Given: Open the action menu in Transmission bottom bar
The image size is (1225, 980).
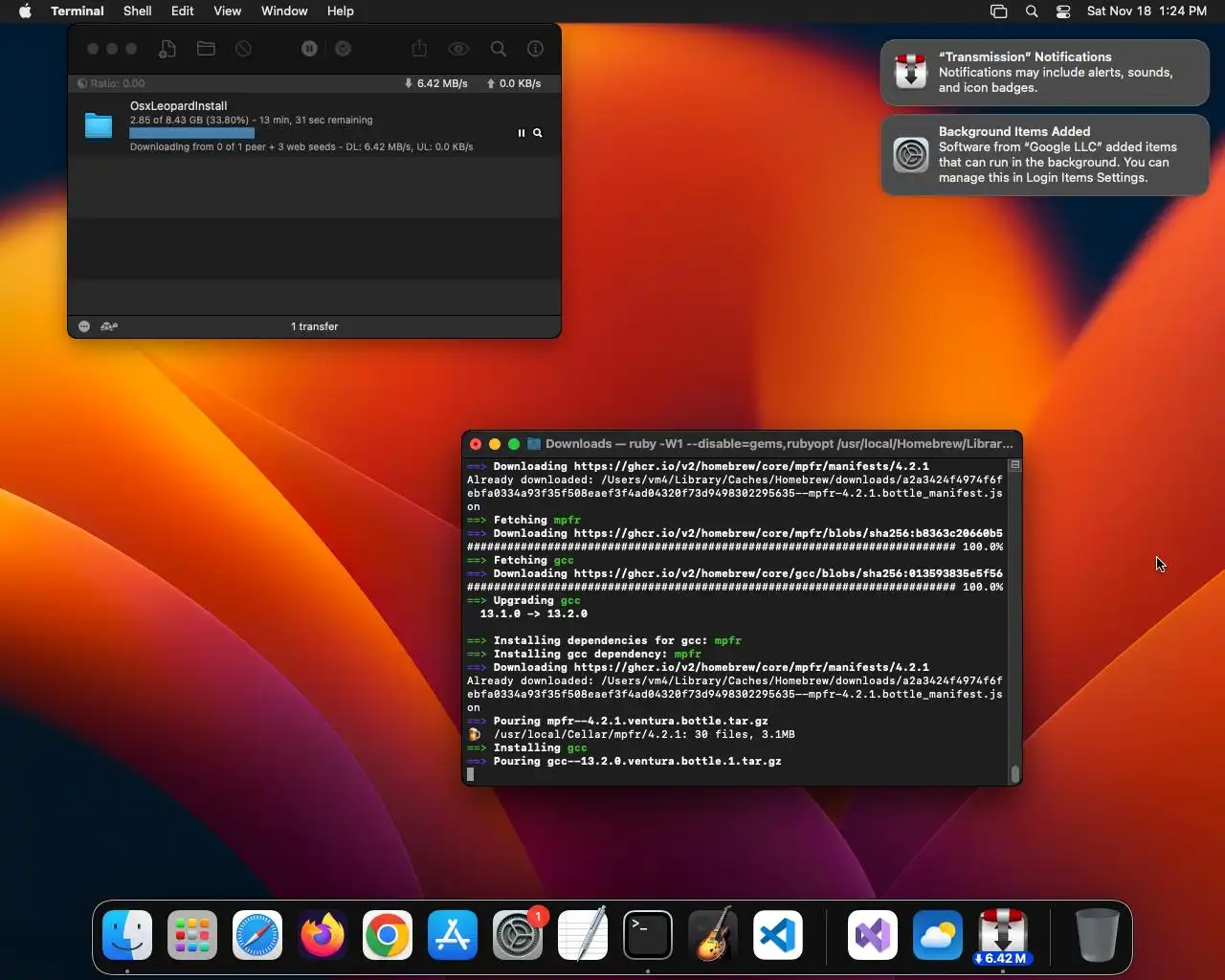Looking at the screenshot, I should click(x=84, y=326).
